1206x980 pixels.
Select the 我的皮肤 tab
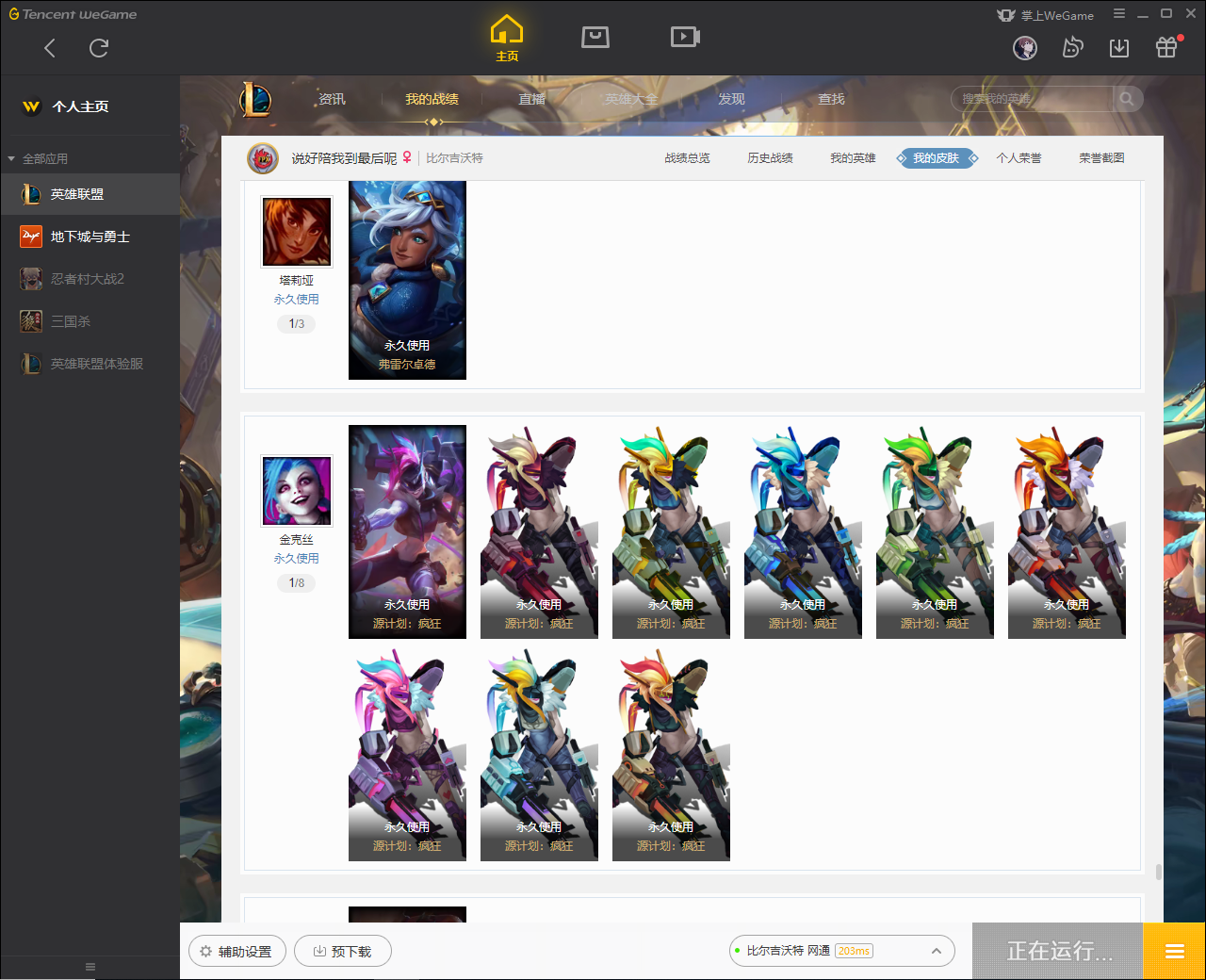tap(937, 158)
